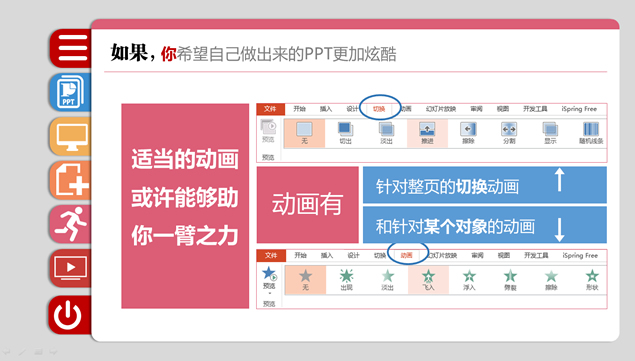Select the 无 gray star animation

(x=305, y=280)
